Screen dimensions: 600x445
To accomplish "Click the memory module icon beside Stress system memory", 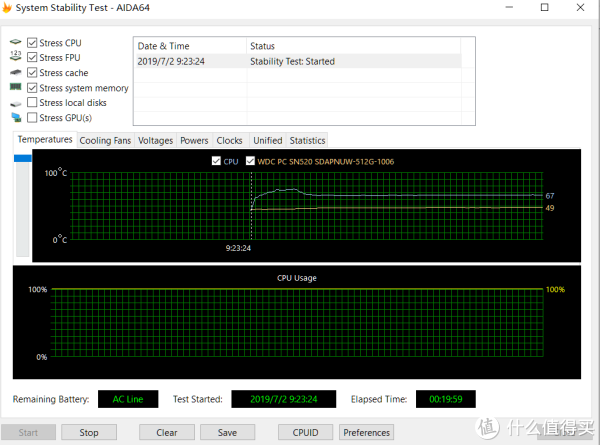I will click(x=16, y=87).
